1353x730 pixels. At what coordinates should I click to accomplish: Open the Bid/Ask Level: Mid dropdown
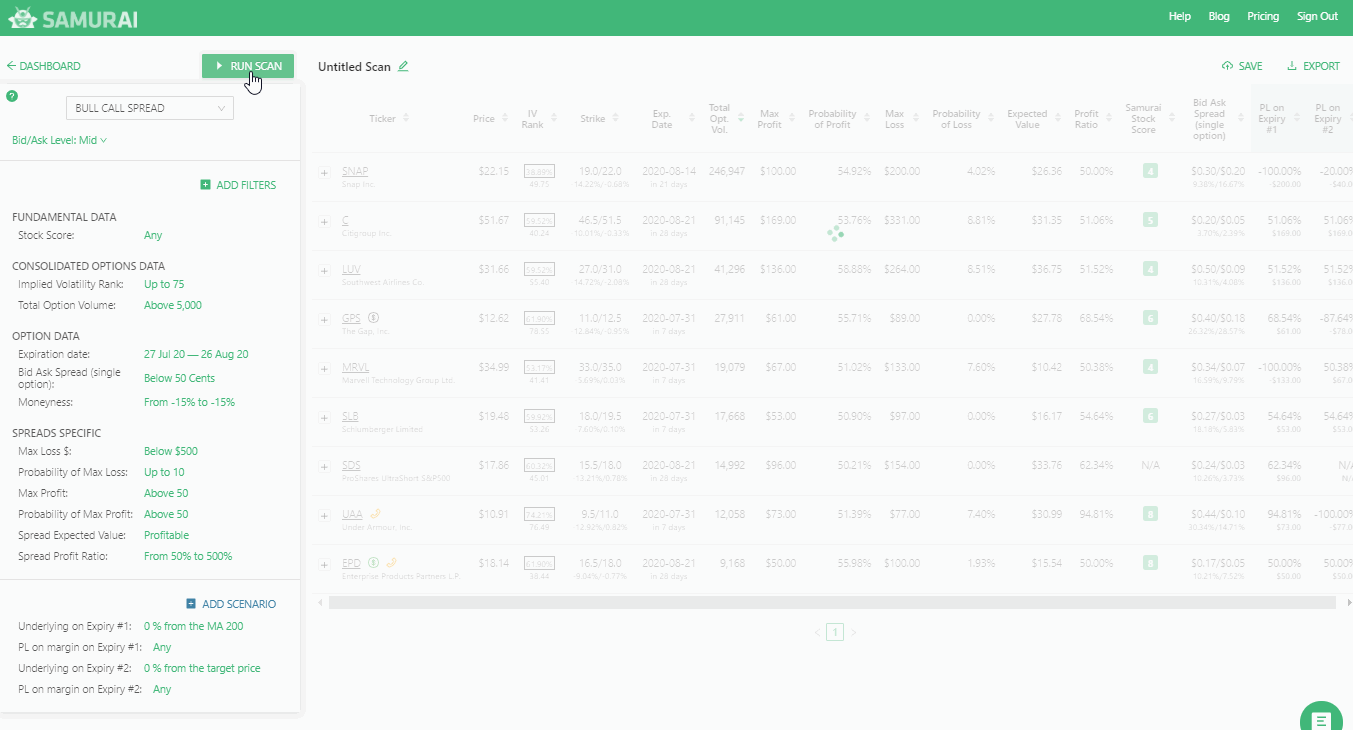tap(59, 140)
